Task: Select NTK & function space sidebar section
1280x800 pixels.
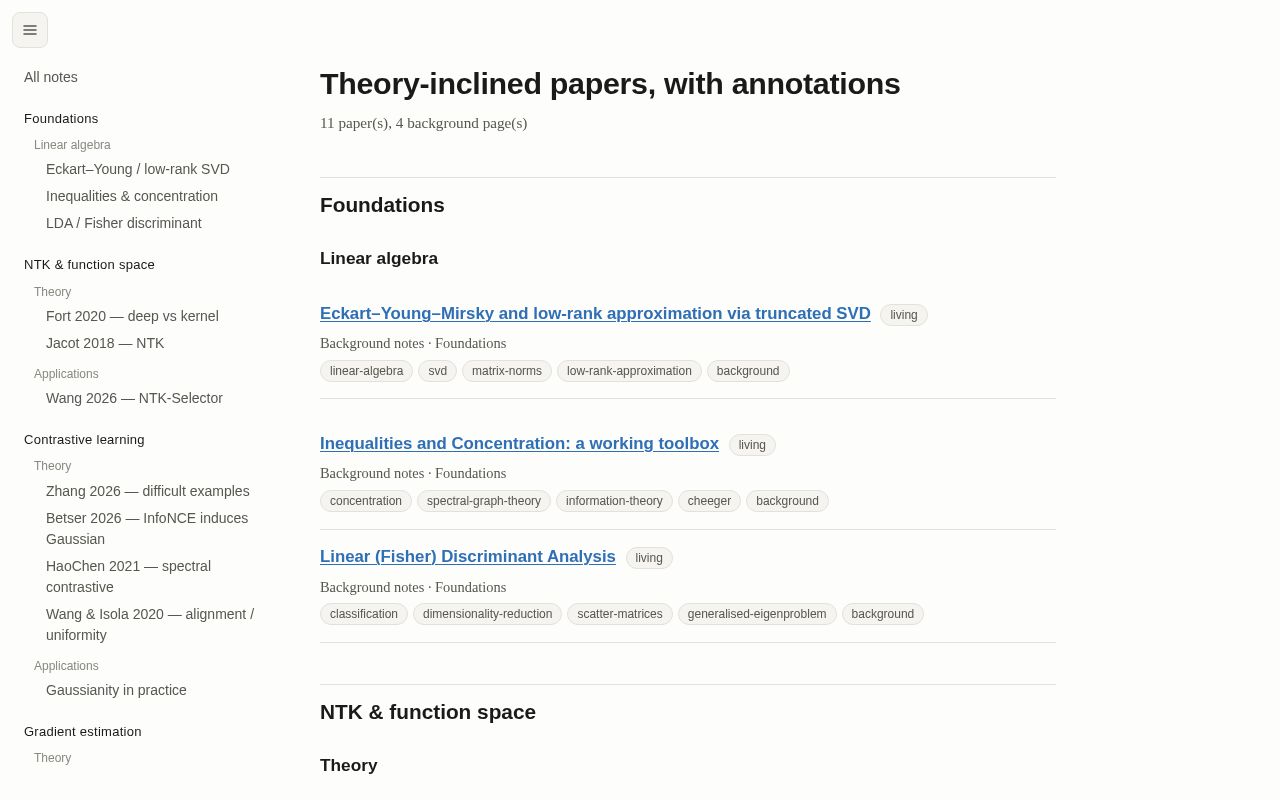Action: [x=89, y=265]
